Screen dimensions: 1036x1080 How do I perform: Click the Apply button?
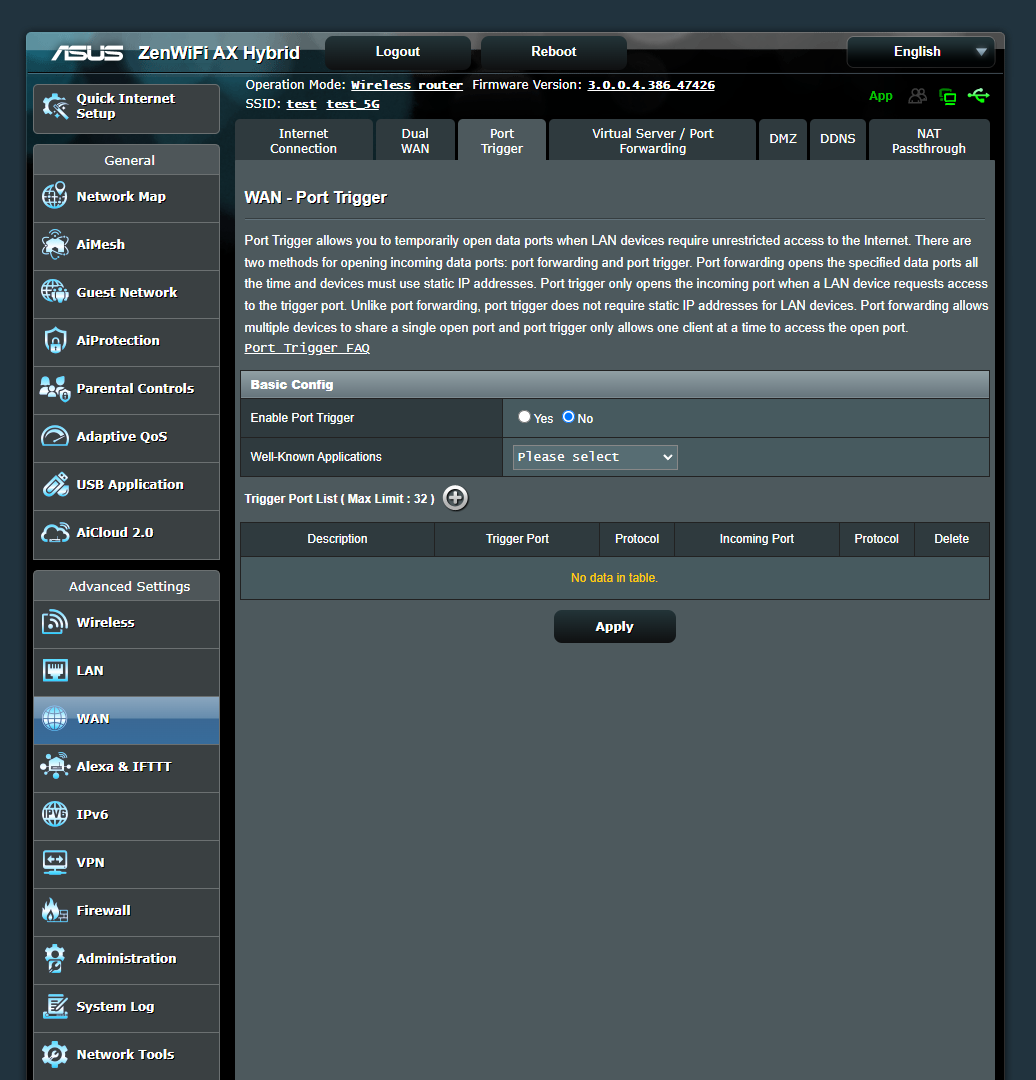pos(614,626)
